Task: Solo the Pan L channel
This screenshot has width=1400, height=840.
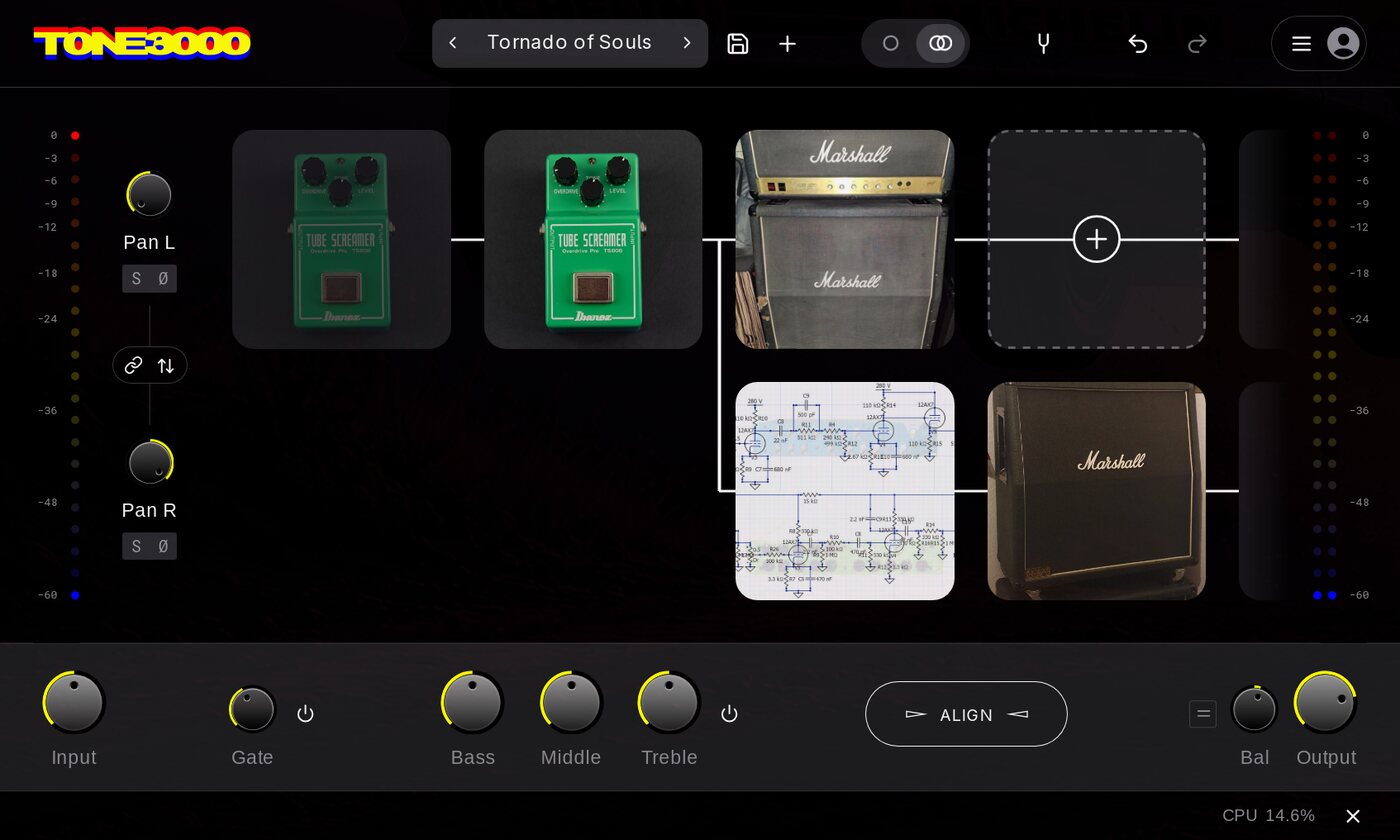Action: tap(136, 279)
